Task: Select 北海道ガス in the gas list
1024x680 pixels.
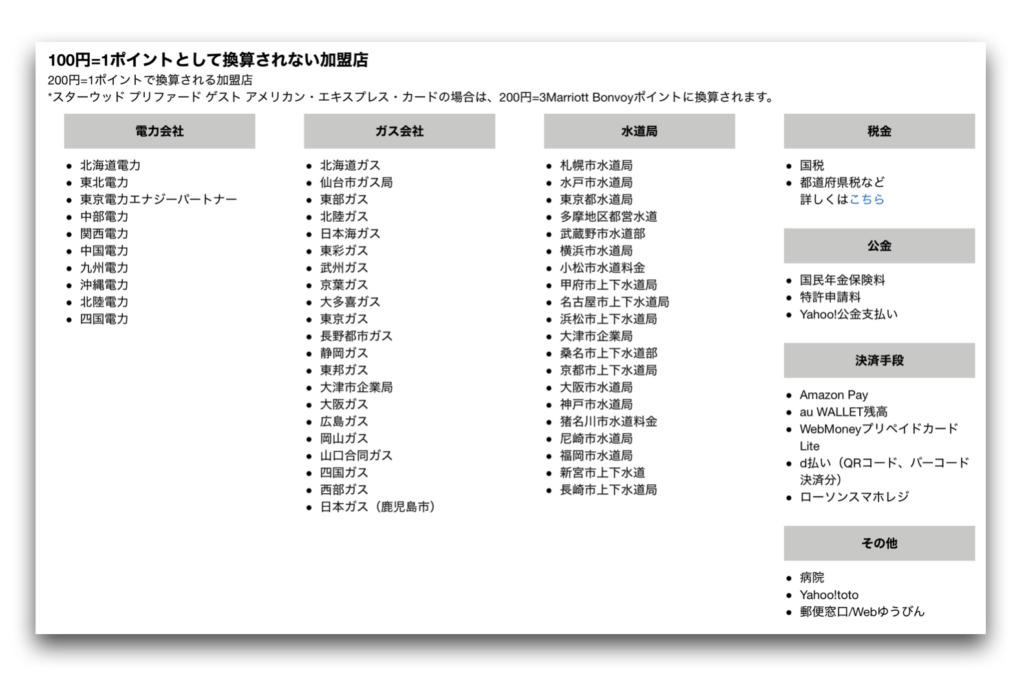Action: (350, 165)
